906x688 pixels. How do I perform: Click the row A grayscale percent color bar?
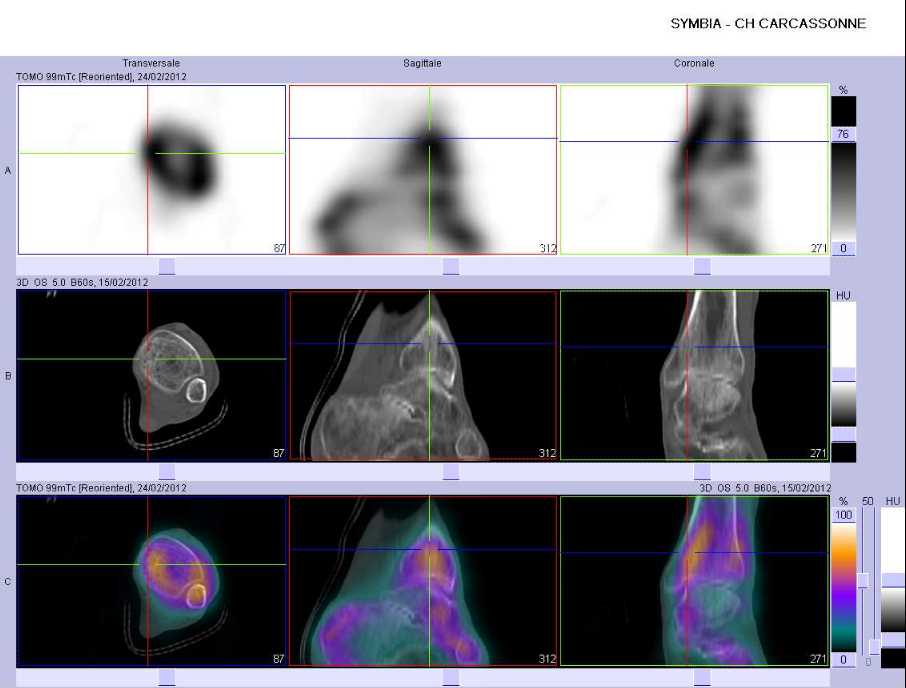pyautogui.click(x=844, y=191)
